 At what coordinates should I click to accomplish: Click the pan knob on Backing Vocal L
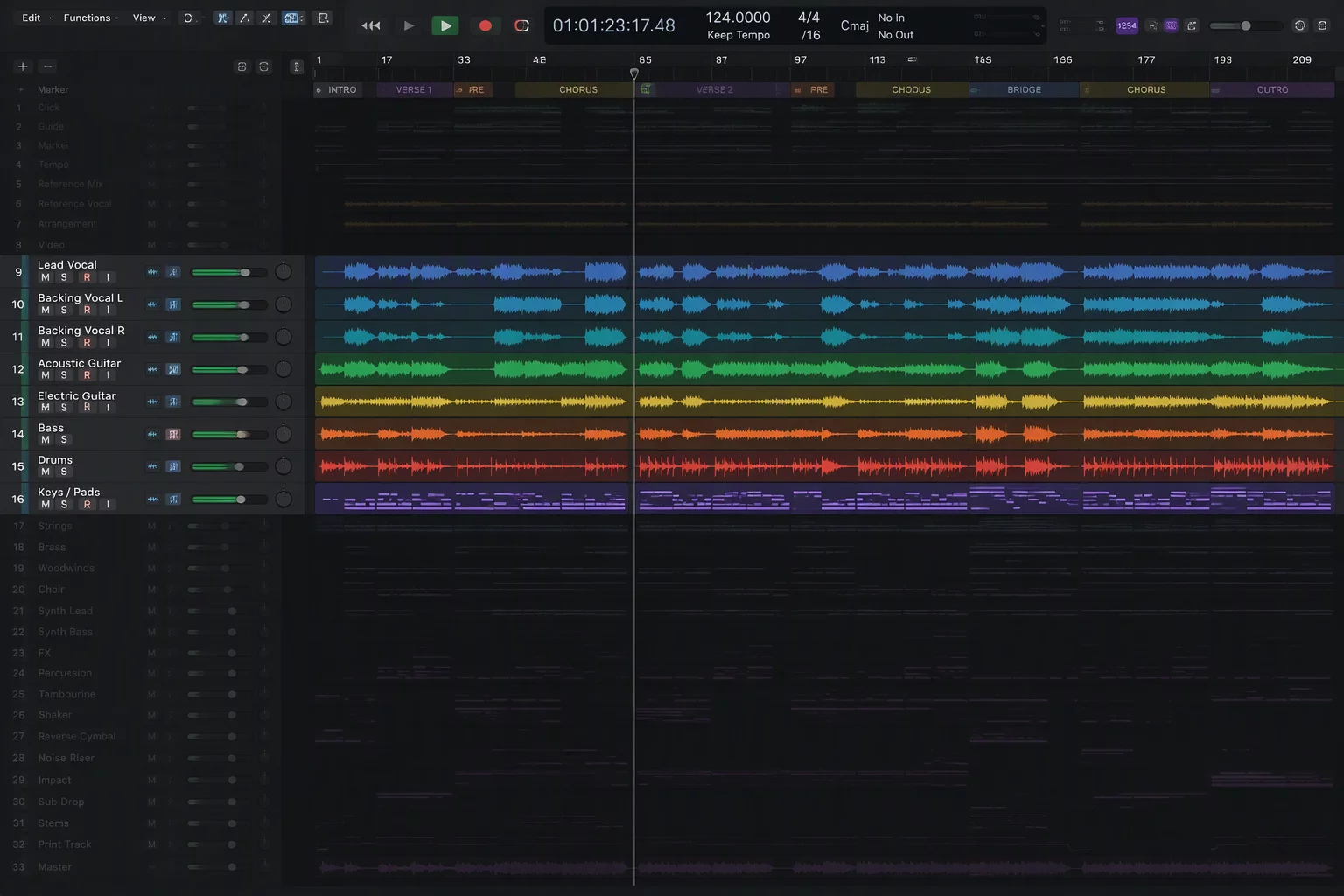(283, 304)
